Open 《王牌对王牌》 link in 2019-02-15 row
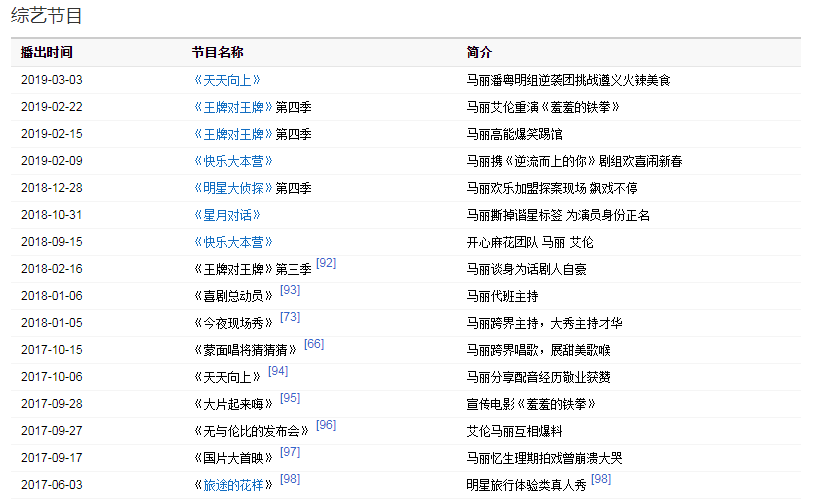 pyautogui.click(x=233, y=134)
